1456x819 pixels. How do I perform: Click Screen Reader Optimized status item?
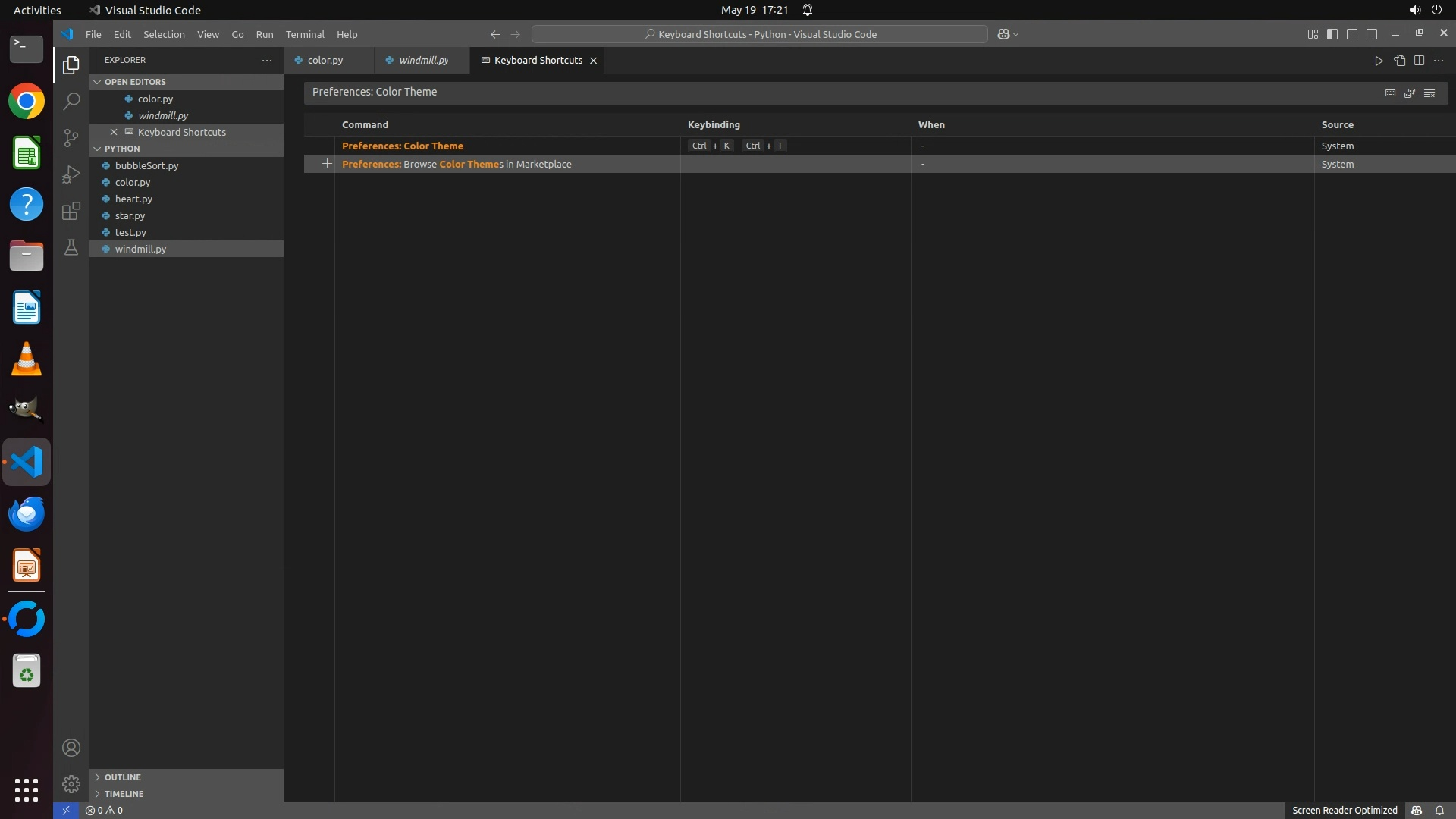1344,810
